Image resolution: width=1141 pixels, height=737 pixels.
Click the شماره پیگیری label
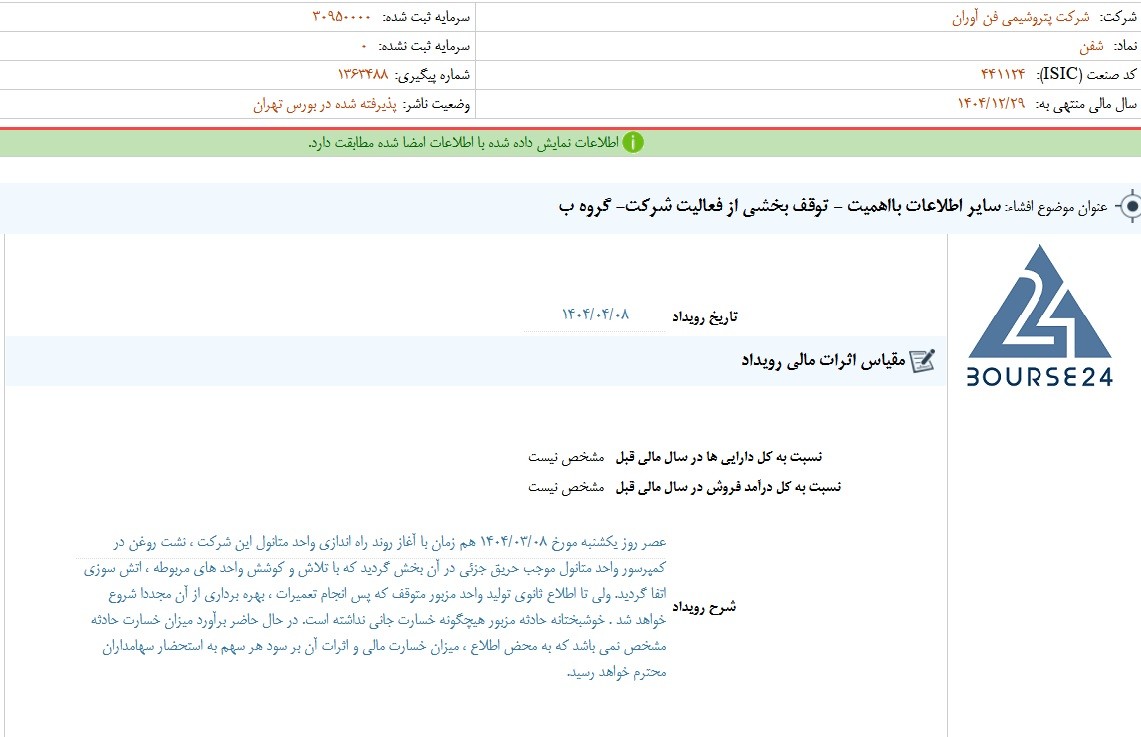tap(432, 75)
